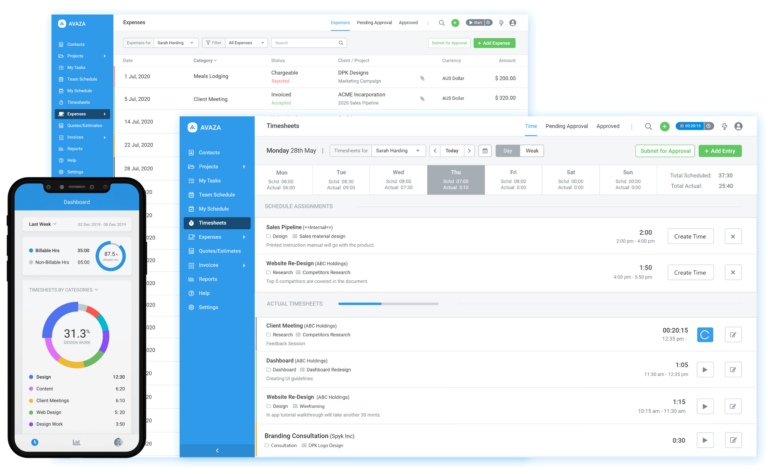The image size is (768, 474).
Task: Open Team Schedule in the Timesheets sidebar
Action: [x=216, y=194]
